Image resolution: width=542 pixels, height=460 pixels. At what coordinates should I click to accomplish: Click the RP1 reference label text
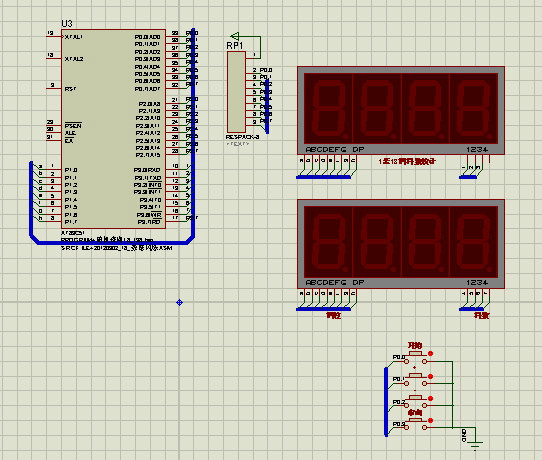(x=235, y=46)
